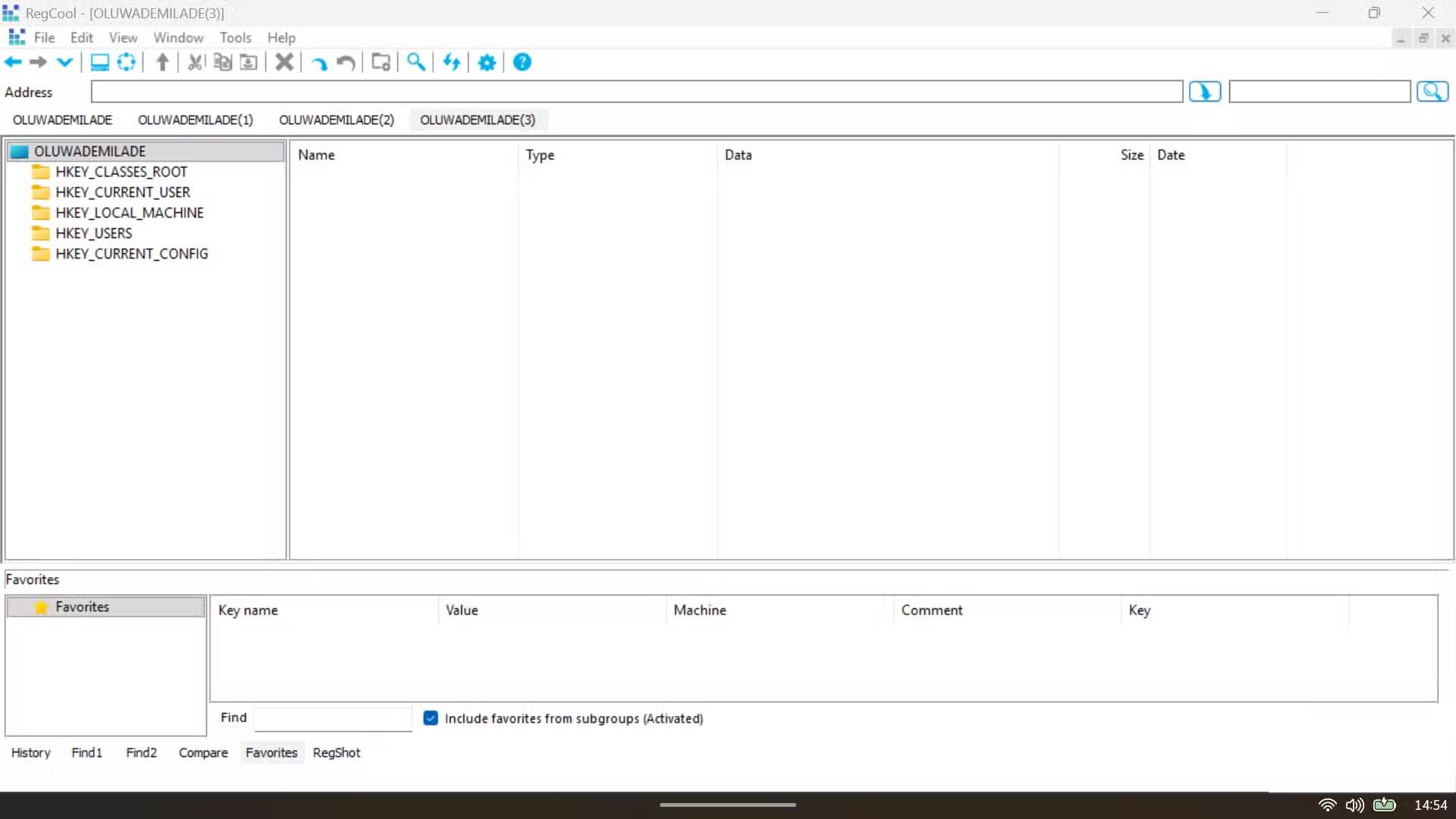Open the back navigation history dropdown chevron
This screenshot has width=1456, height=819.
pos(64,62)
